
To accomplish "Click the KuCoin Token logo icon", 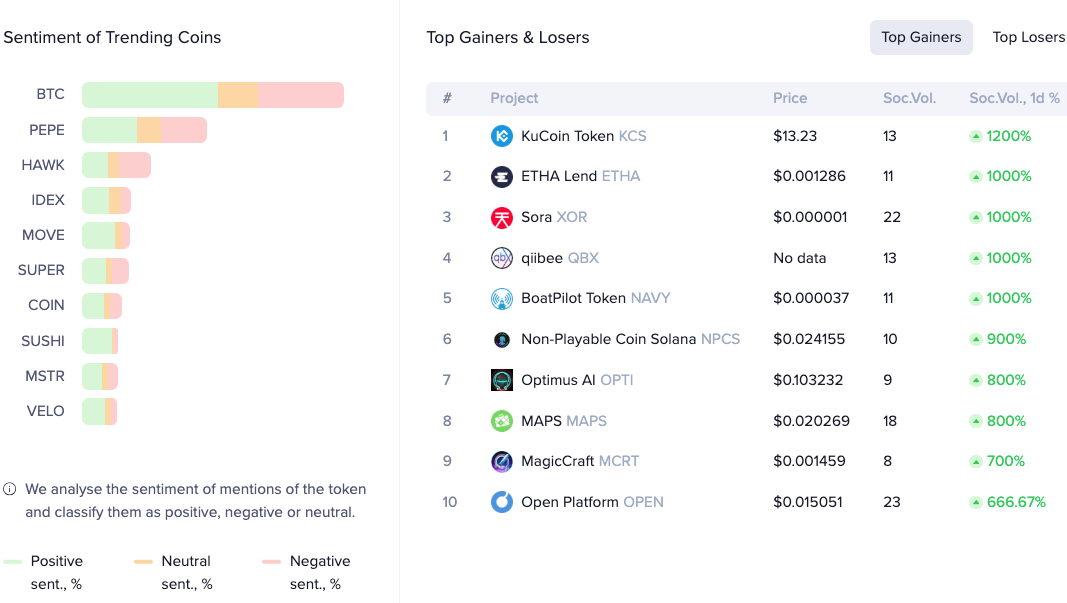I will [502, 136].
